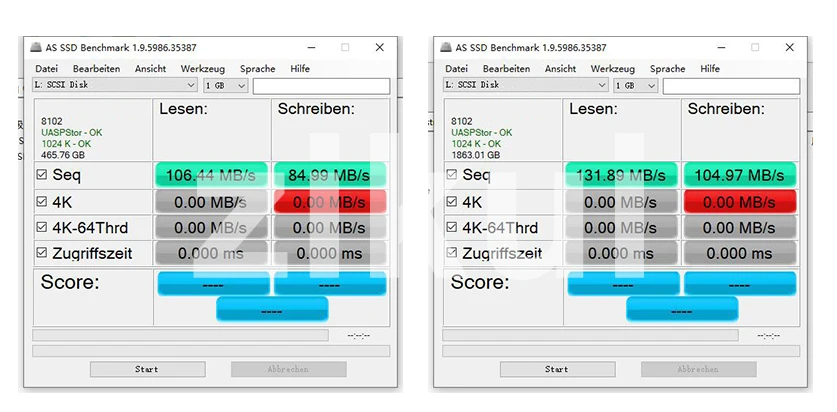Open Ansicht menu in left window
Viewport: 837px width, 412px height.
(x=151, y=69)
